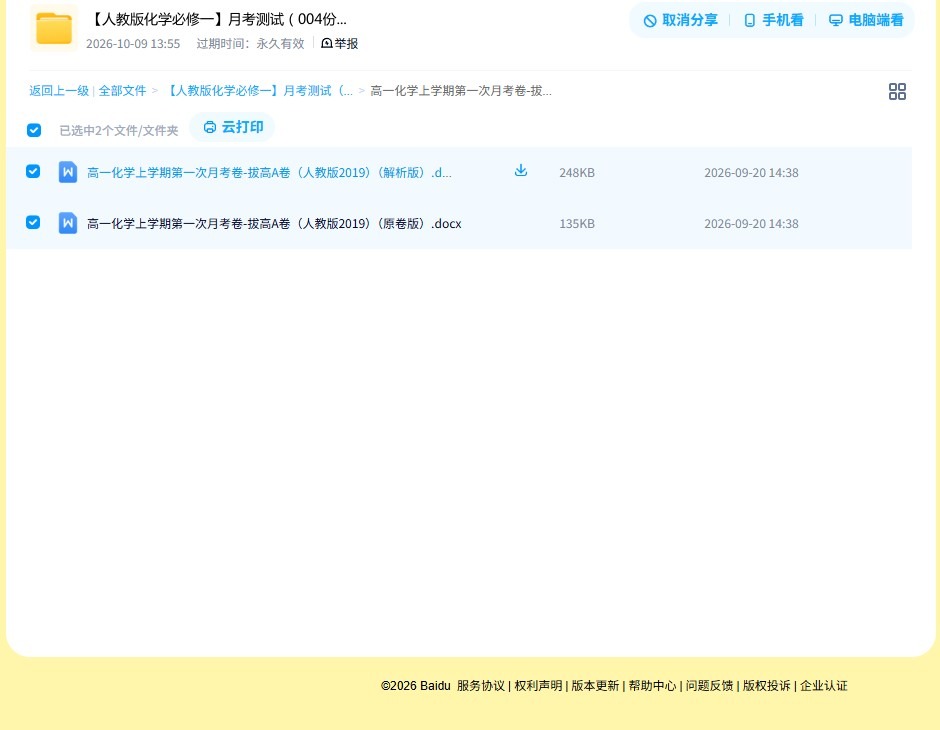The height and width of the screenshot is (730, 940).
Task: Open 云打印 cloud print
Action: pos(233,127)
